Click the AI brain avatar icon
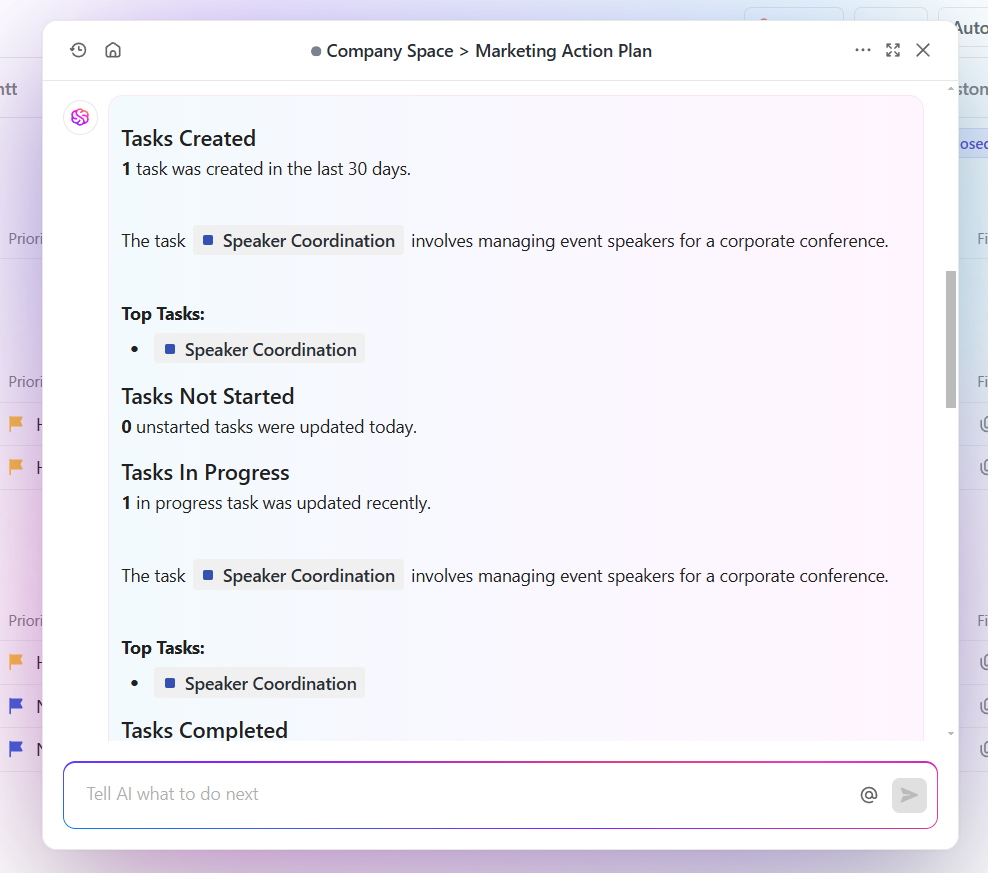The width and height of the screenshot is (988, 873). click(x=80, y=117)
